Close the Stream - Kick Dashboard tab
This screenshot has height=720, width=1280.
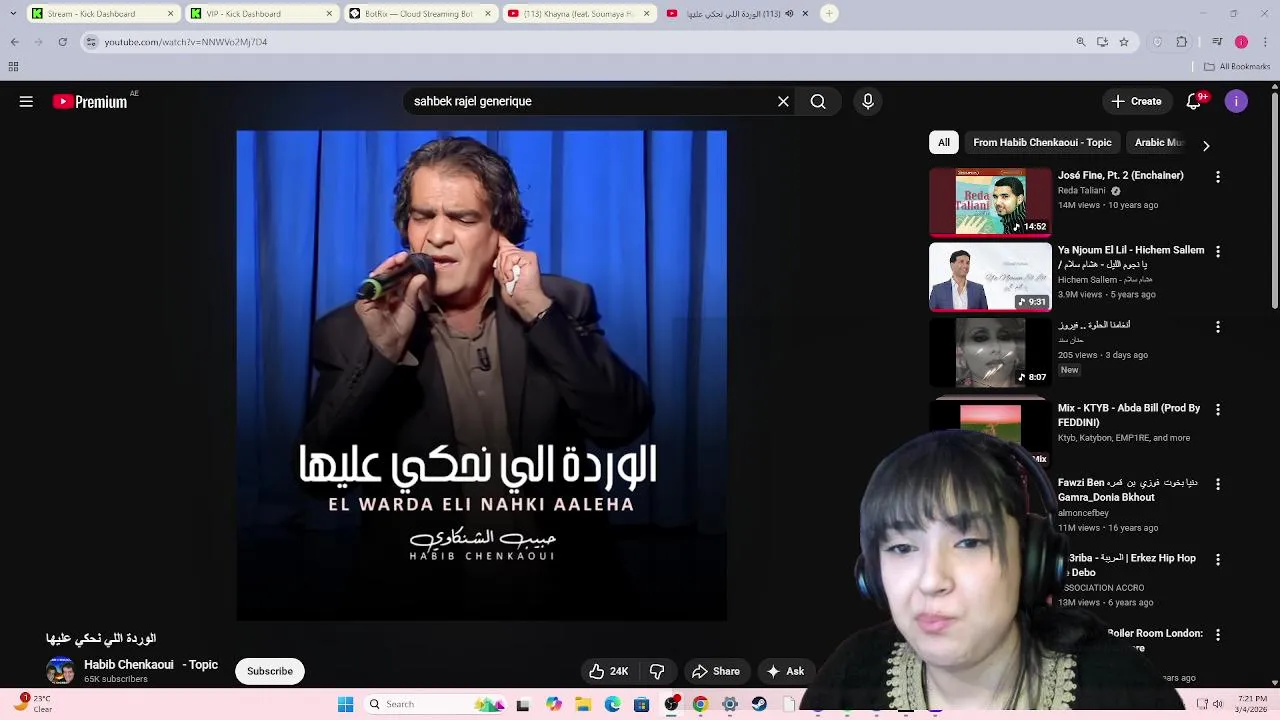pyautogui.click(x=170, y=14)
